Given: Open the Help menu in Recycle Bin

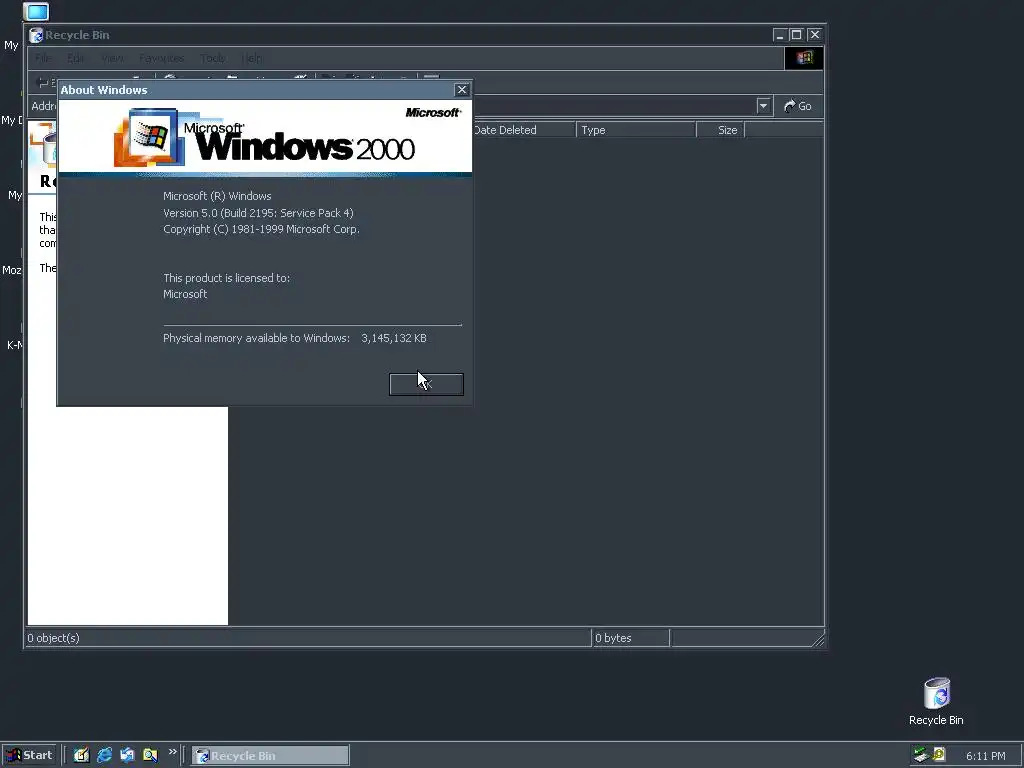Looking at the screenshot, I should click(252, 58).
